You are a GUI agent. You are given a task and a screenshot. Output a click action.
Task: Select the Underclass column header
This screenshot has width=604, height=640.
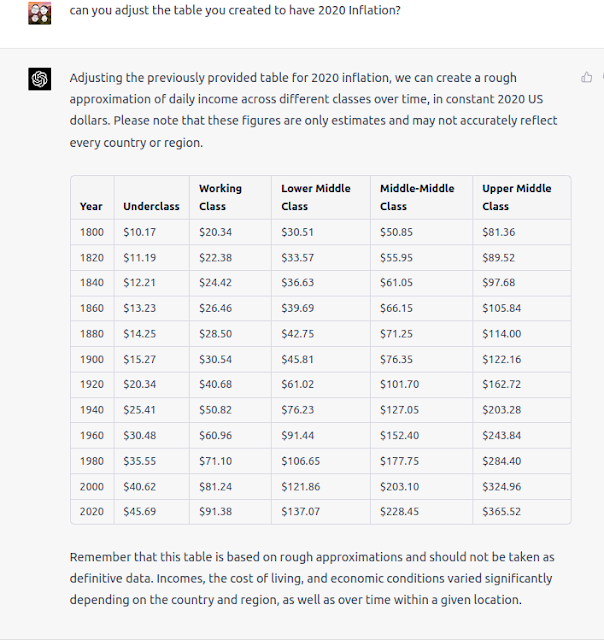pos(151,206)
